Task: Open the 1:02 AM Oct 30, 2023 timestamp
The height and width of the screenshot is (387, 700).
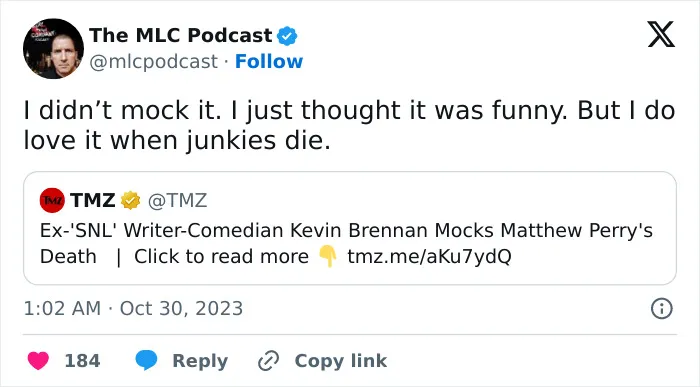Action: click(133, 308)
